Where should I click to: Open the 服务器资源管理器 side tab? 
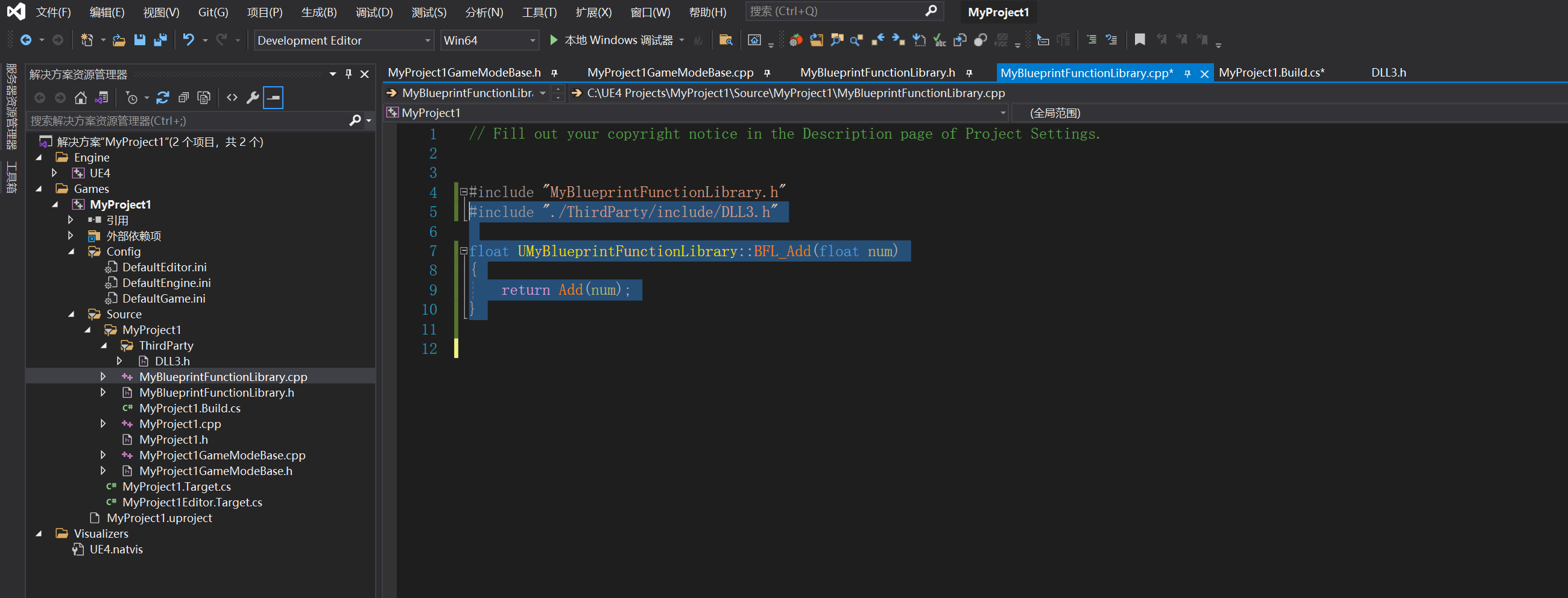[11, 107]
